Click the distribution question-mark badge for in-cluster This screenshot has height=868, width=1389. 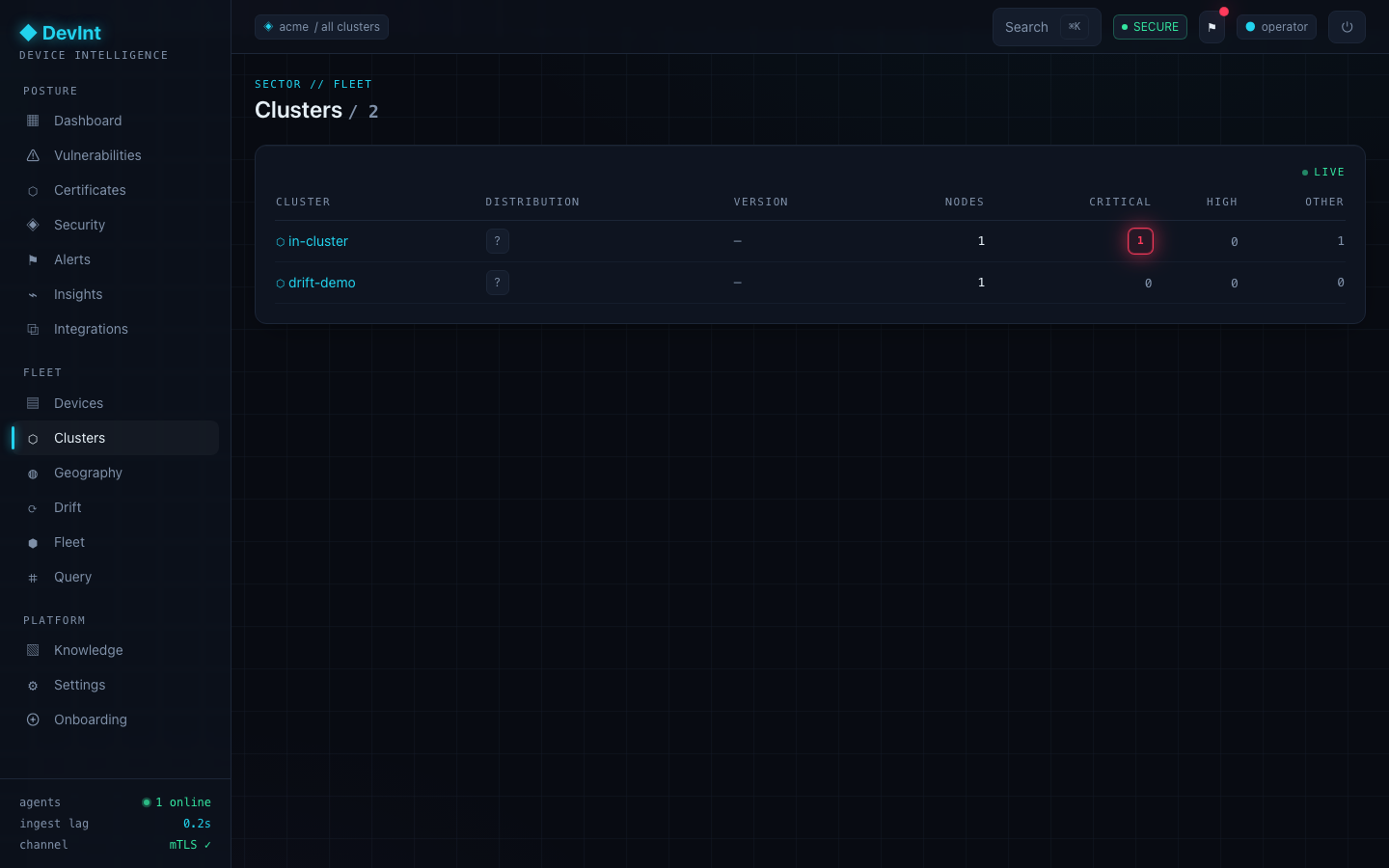(x=498, y=241)
